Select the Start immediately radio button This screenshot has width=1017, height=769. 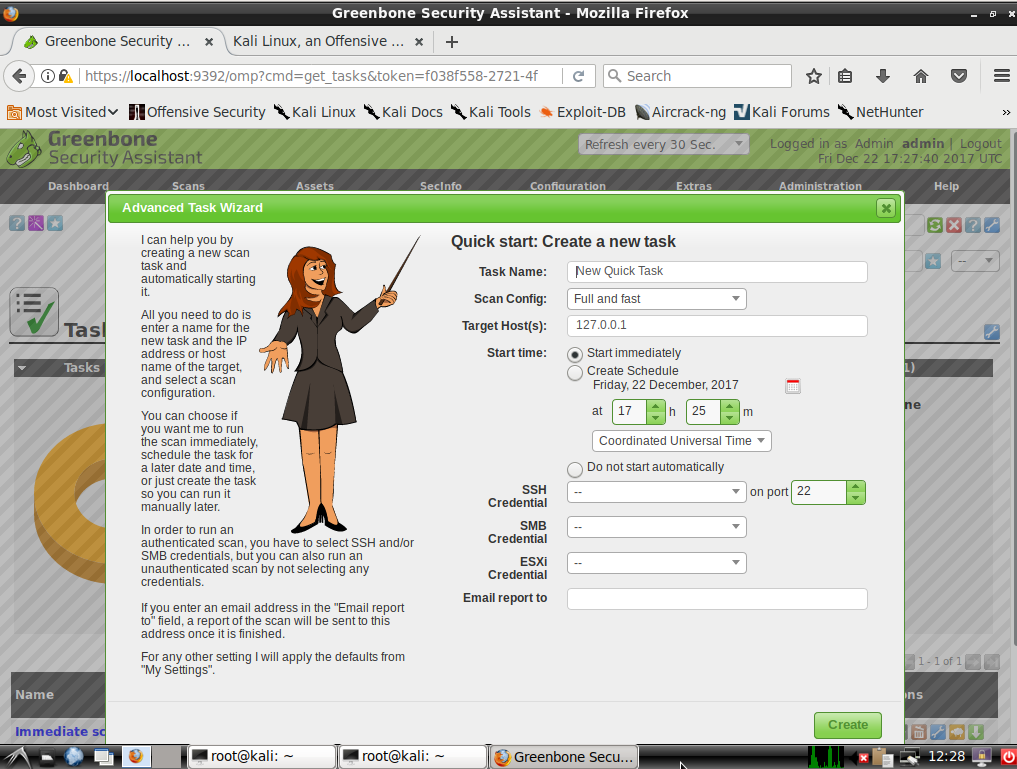pos(575,354)
